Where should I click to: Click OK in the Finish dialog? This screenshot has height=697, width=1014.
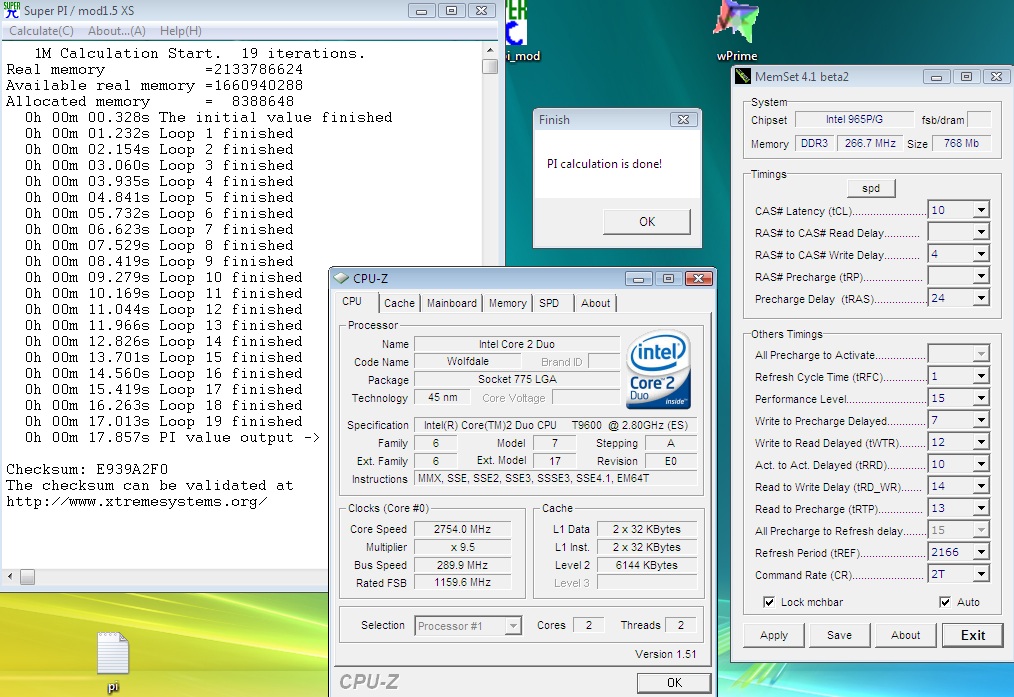pos(647,222)
